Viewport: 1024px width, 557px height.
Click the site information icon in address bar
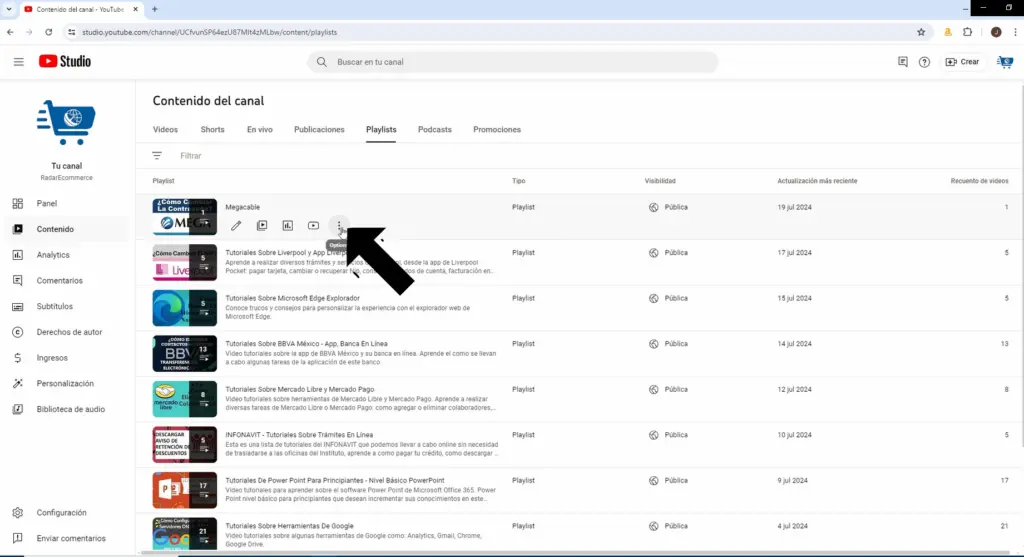point(72,32)
